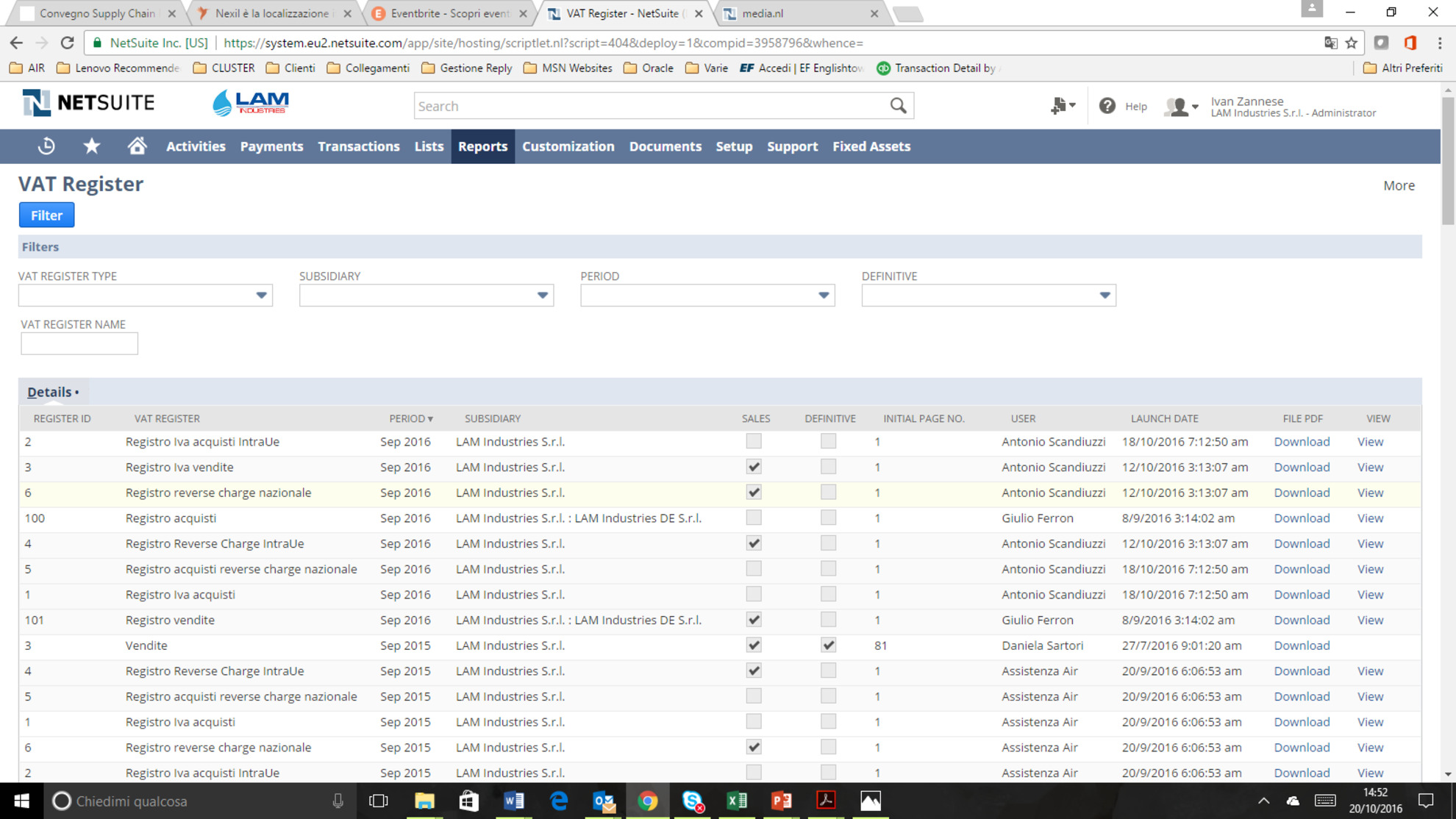The image size is (1456, 819).
Task: Click the NetSuite logo
Action: 88,103
